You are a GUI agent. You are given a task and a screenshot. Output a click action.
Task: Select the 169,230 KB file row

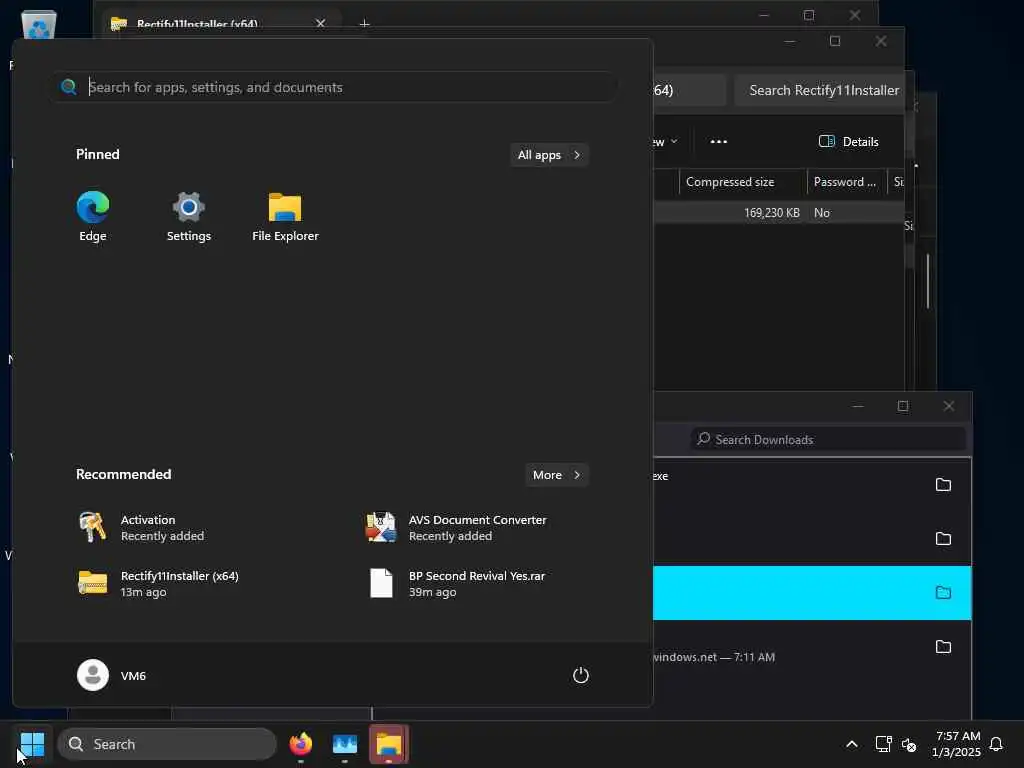tap(778, 213)
